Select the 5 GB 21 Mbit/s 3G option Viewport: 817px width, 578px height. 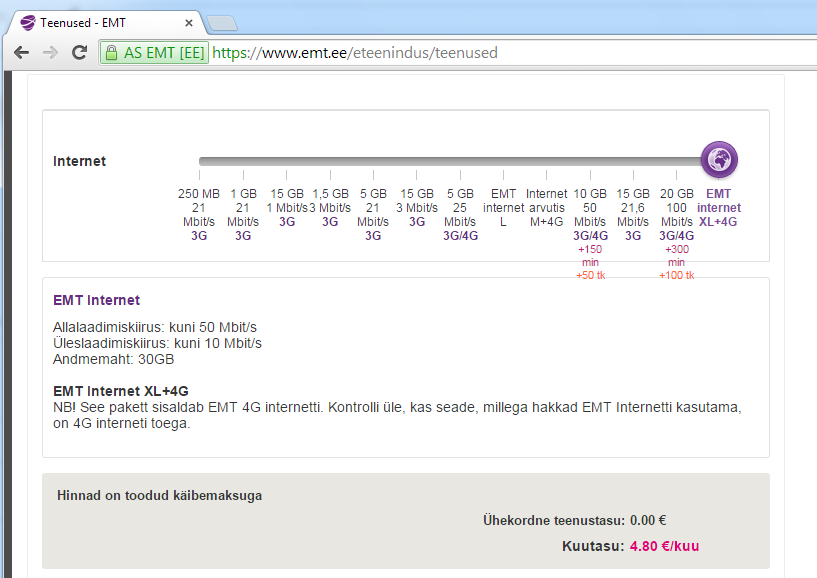[373, 214]
